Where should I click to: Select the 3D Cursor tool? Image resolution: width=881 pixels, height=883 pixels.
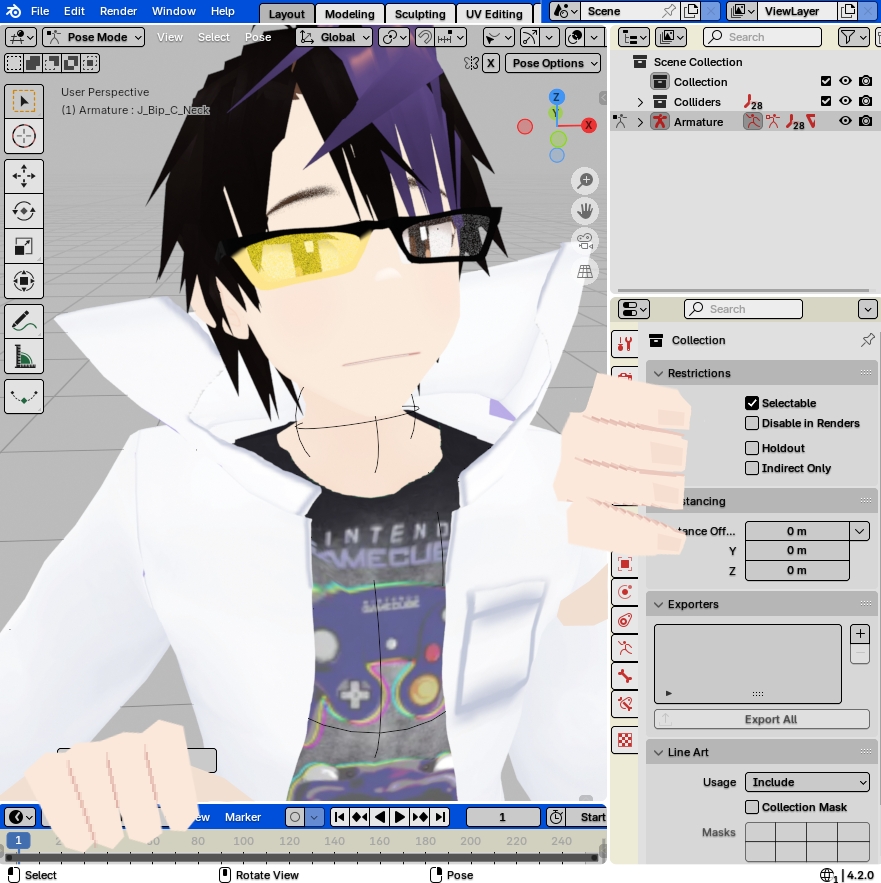click(x=24, y=136)
